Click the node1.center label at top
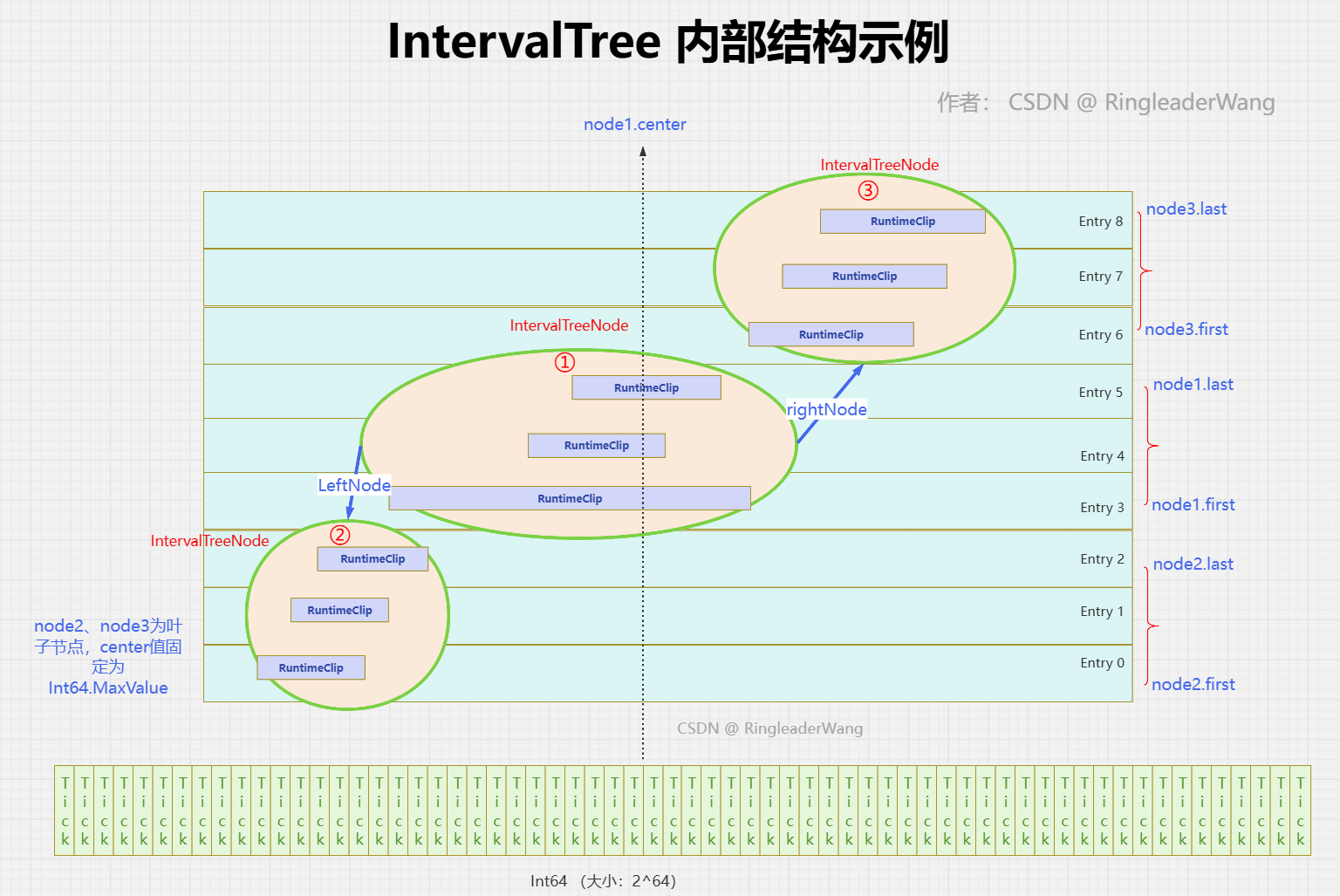Viewport: 1340px width, 896px height. click(x=634, y=124)
